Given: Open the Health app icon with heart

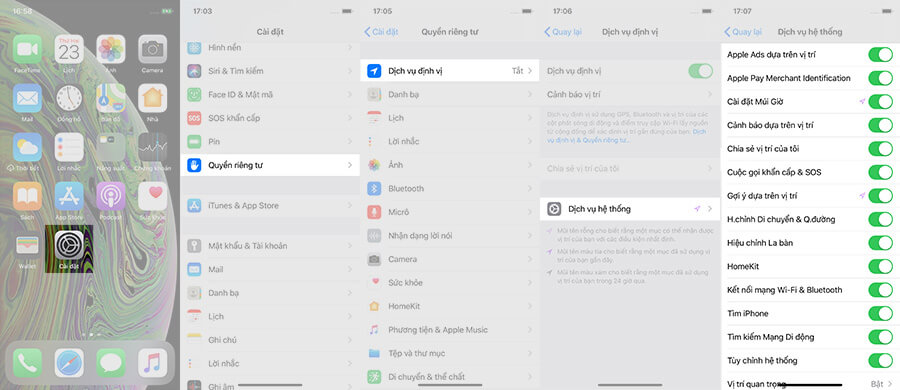Looking at the screenshot, I should [153, 196].
